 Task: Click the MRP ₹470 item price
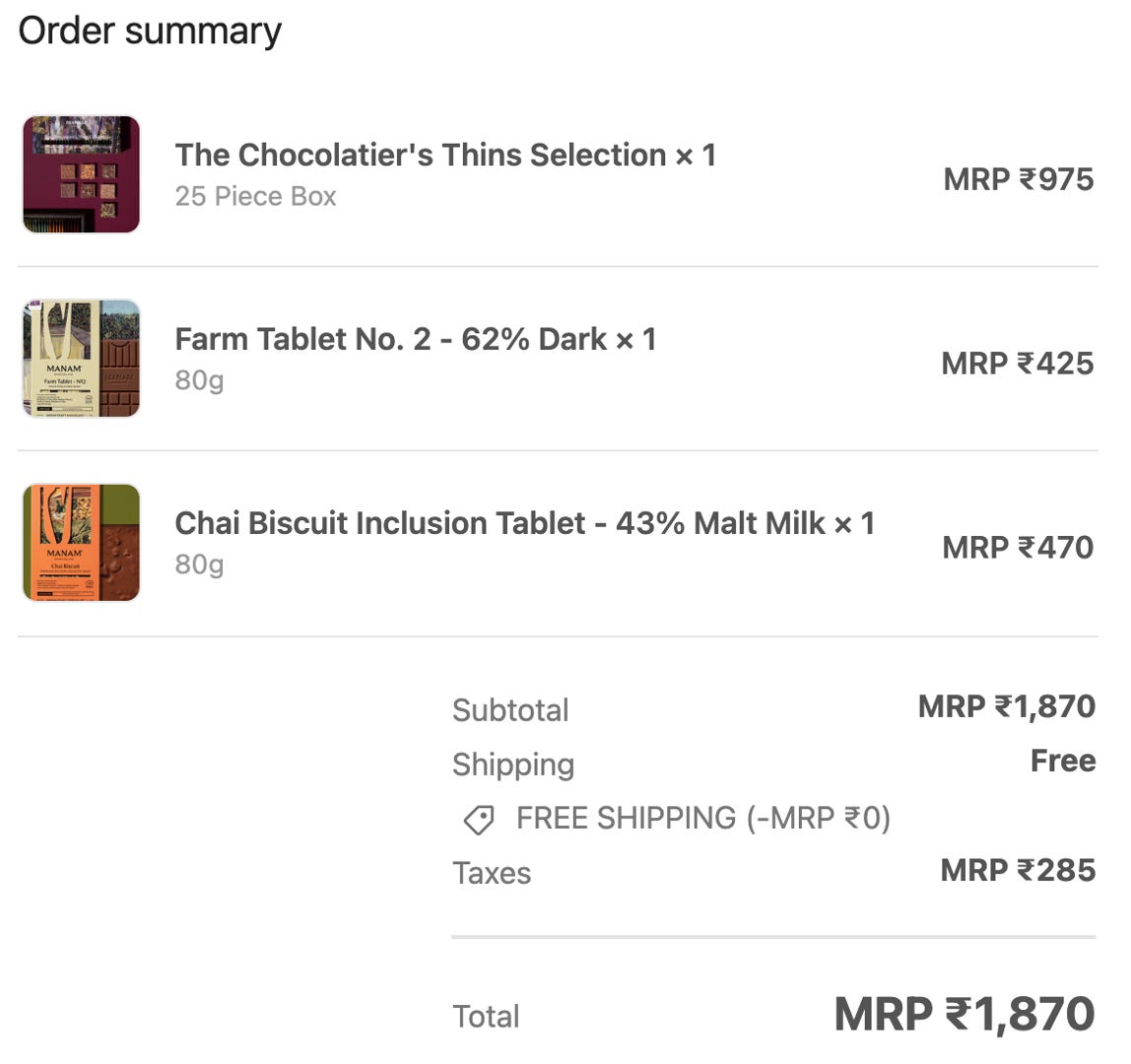(x=1017, y=548)
